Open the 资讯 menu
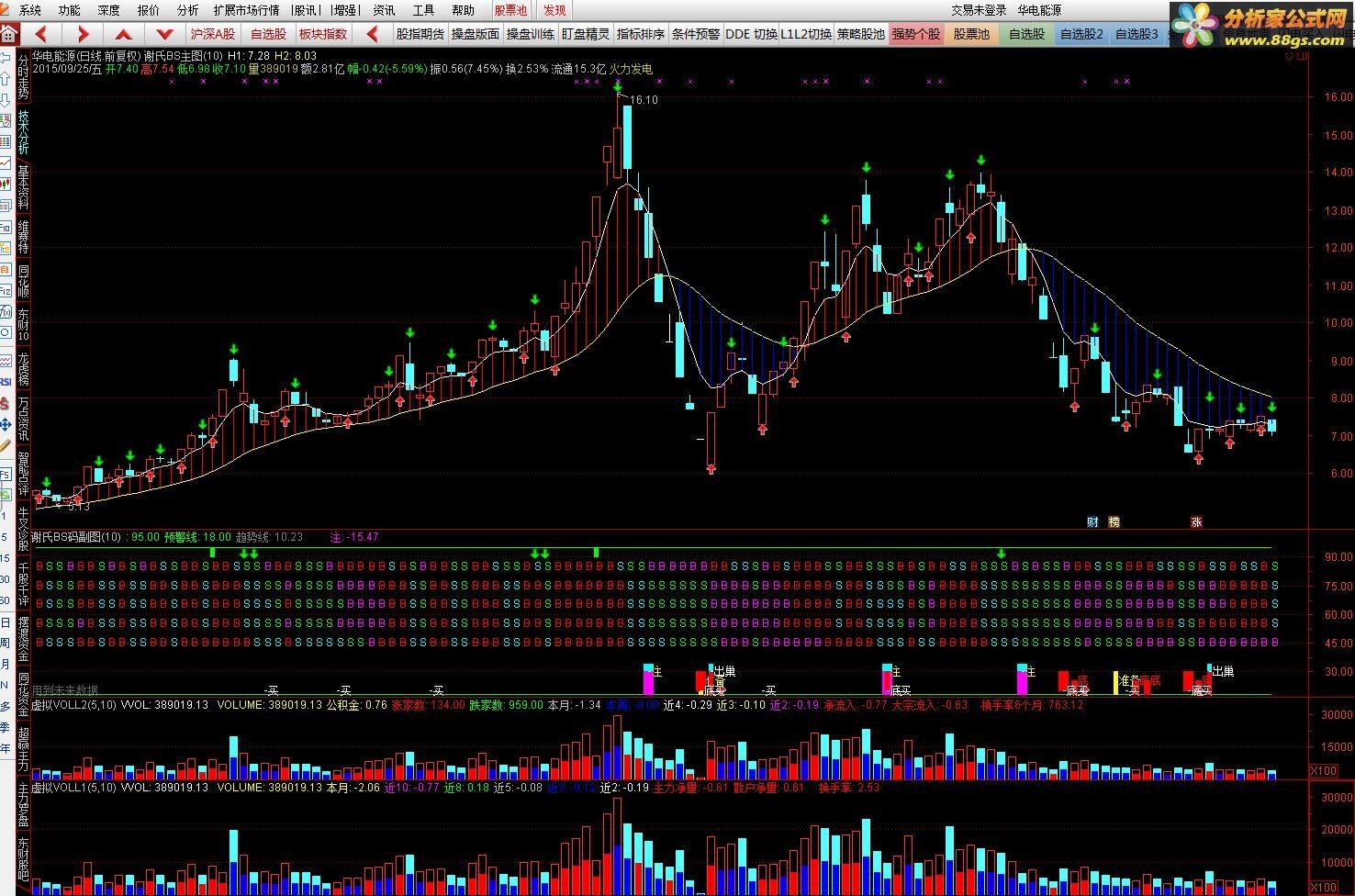The height and width of the screenshot is (896, 1355). tap(384, 10)
